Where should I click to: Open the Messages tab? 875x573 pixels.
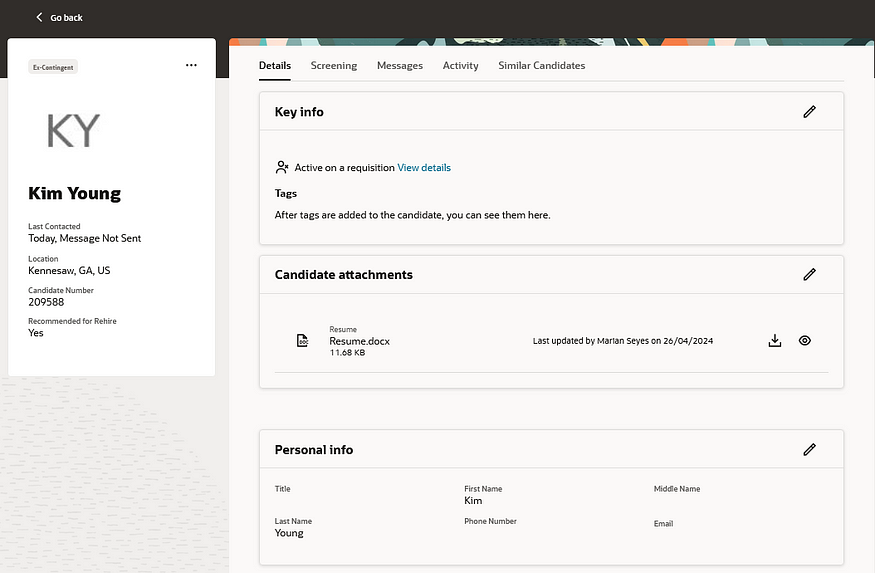click(399, 66)
